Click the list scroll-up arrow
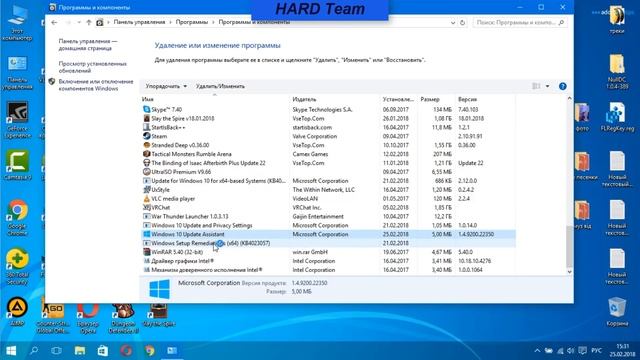This screenshot has height=360, width=640. coord(569,98)
